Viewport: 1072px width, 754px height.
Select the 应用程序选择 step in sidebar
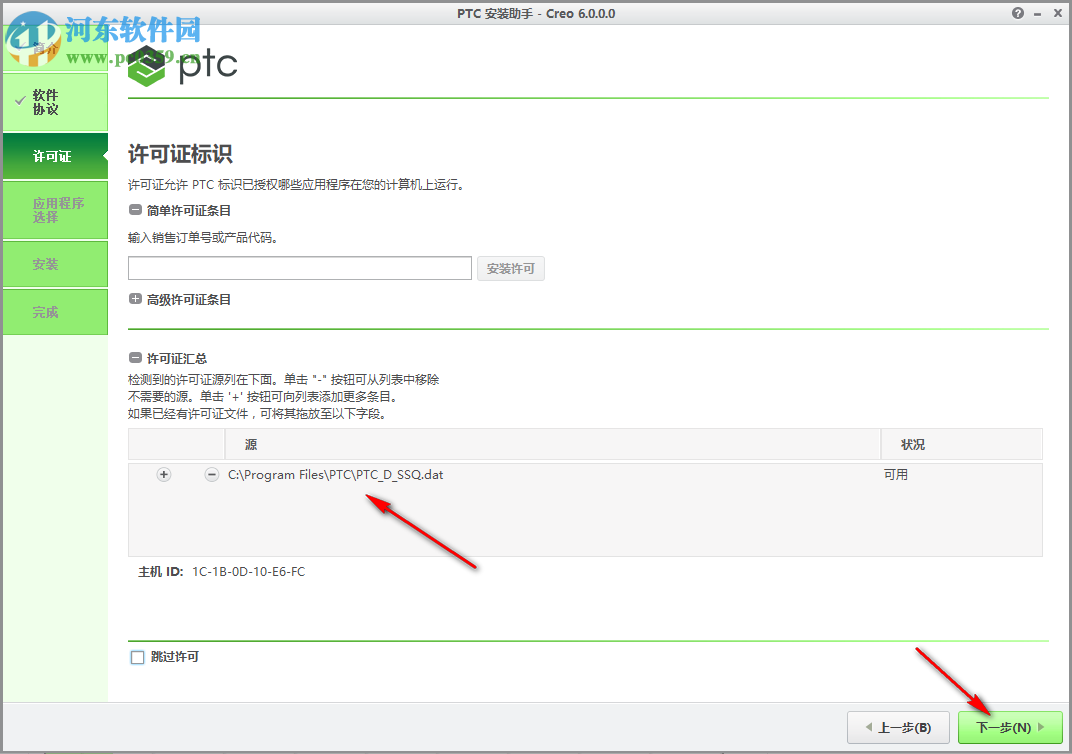[55, 210]
